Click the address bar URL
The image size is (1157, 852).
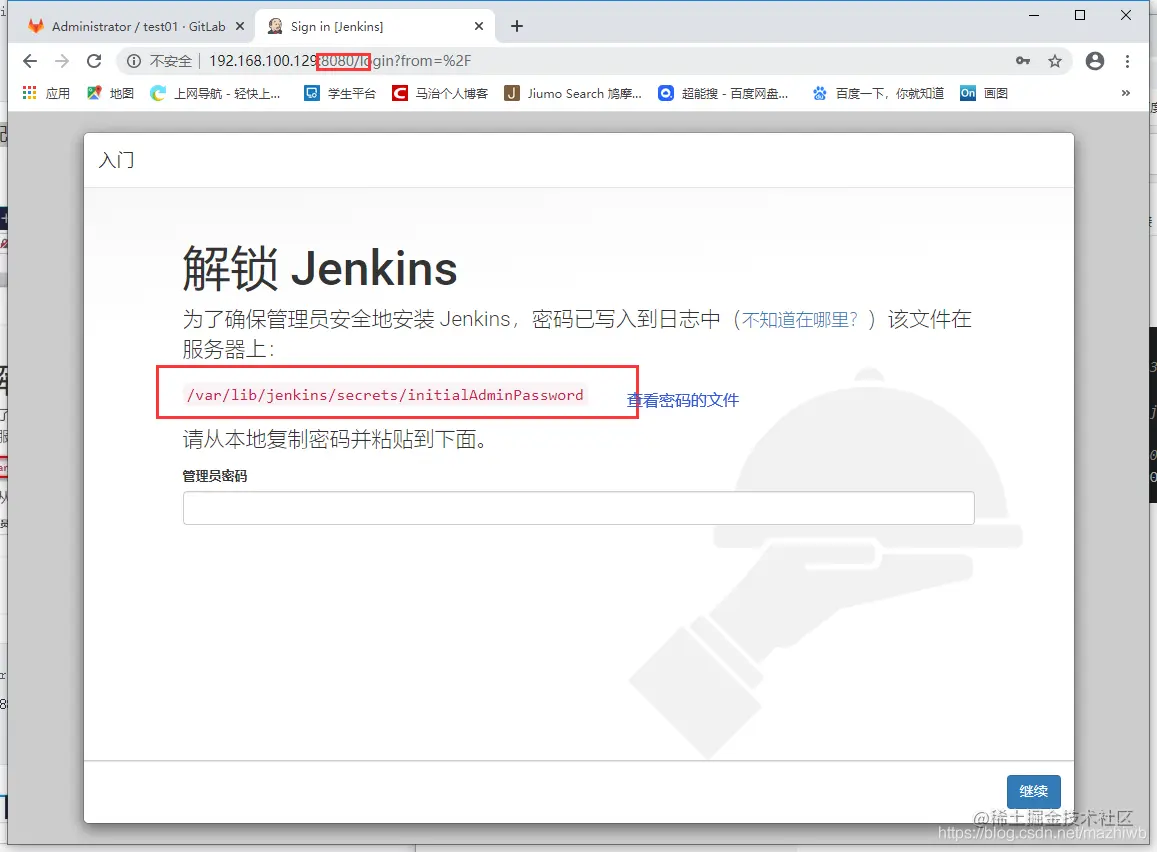[x=340, y=61]
